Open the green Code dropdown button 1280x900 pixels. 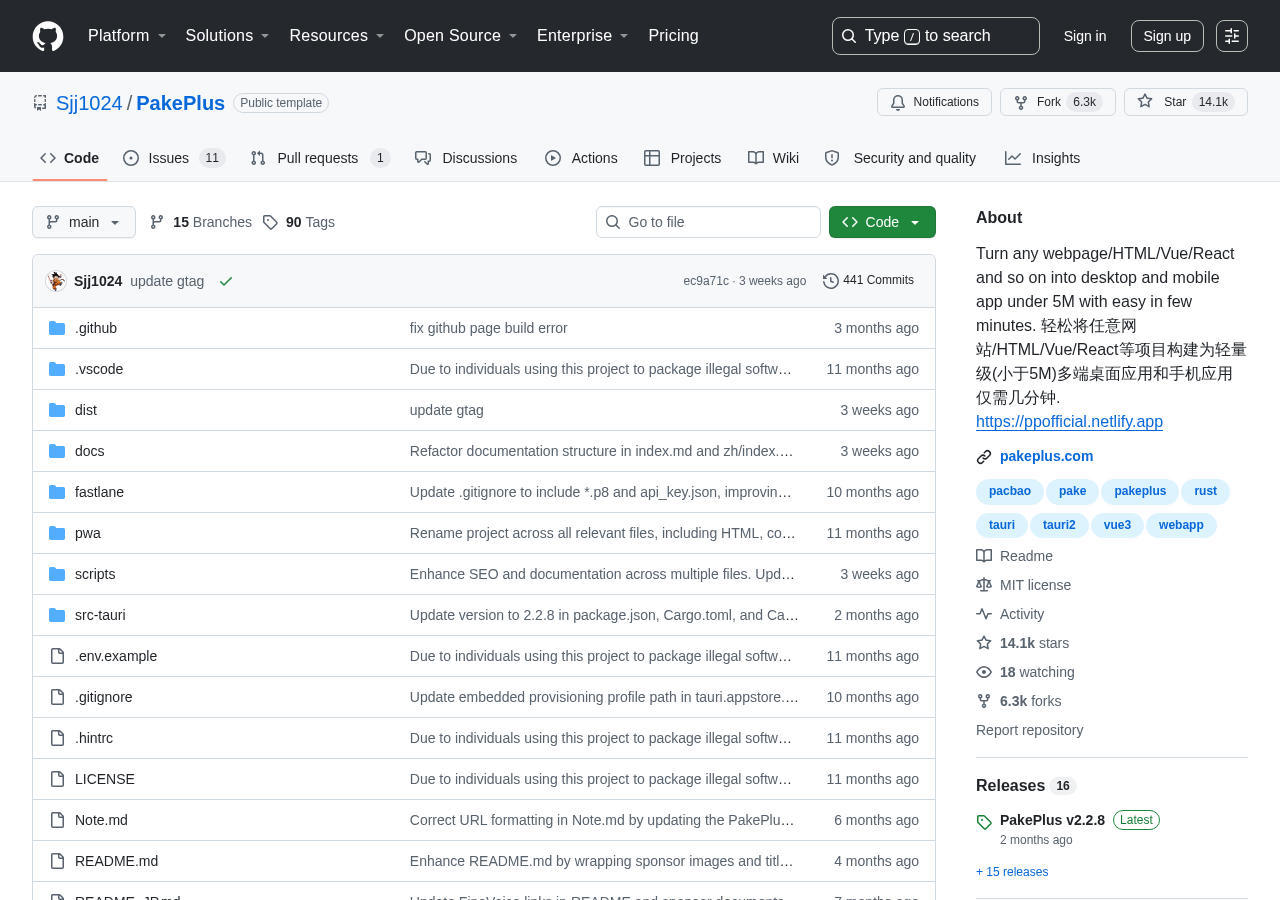pos(882,222)
